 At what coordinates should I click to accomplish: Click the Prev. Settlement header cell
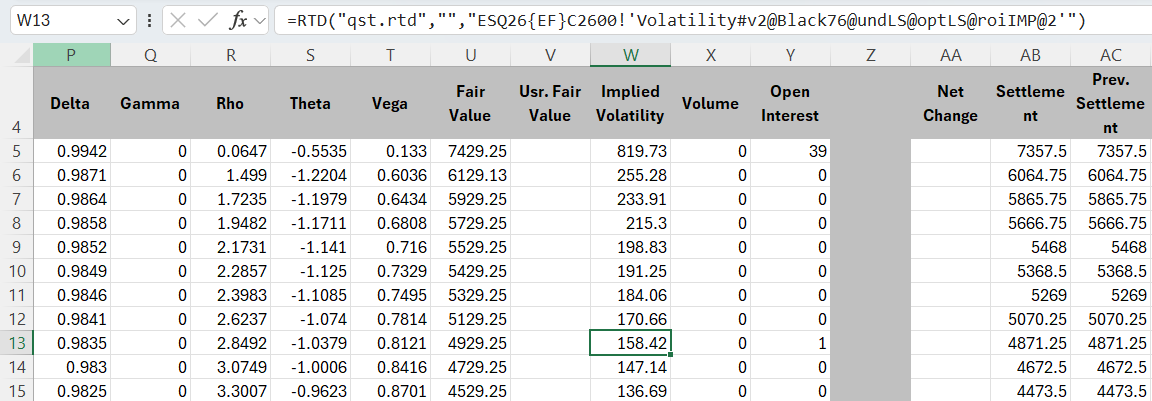(x=1111, y=104)
